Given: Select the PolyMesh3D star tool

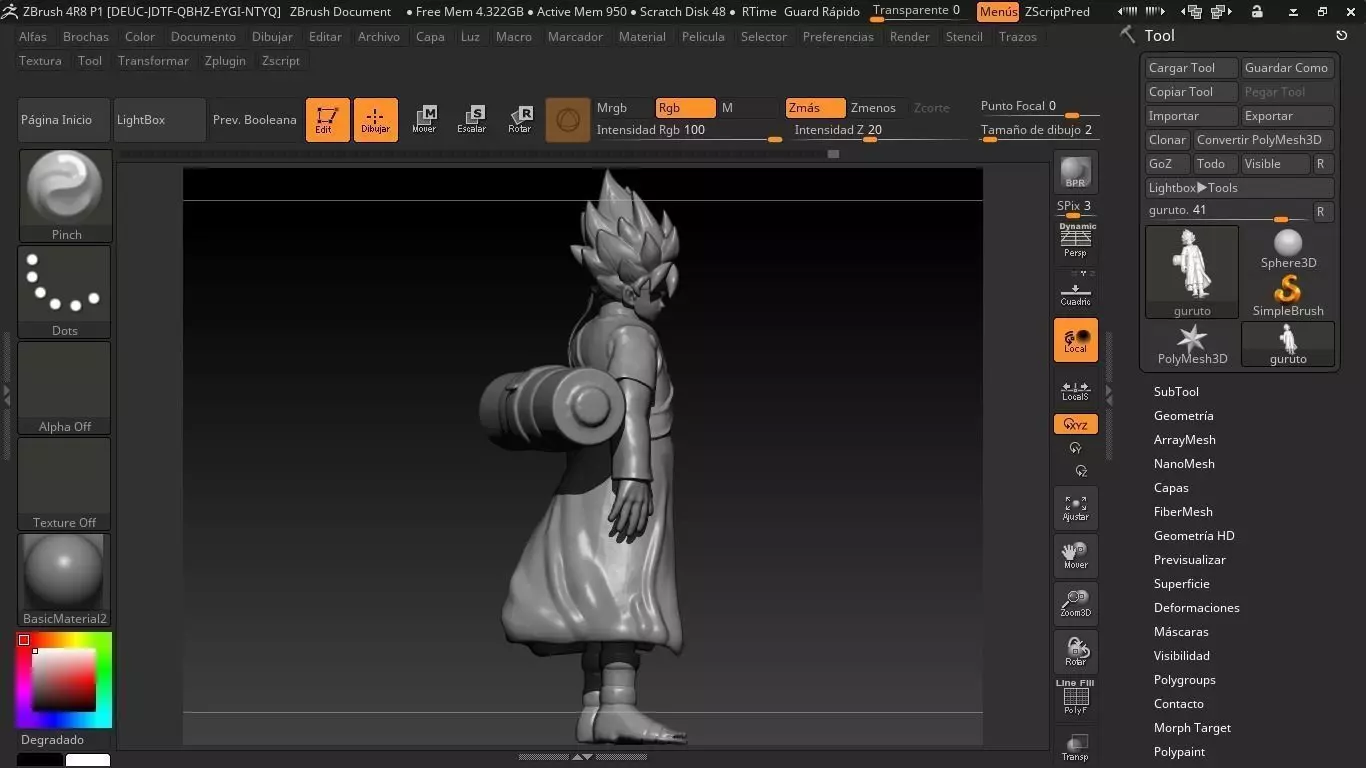Looking at the screenshot, I should pyautogui.click(x=1192, y=344).
